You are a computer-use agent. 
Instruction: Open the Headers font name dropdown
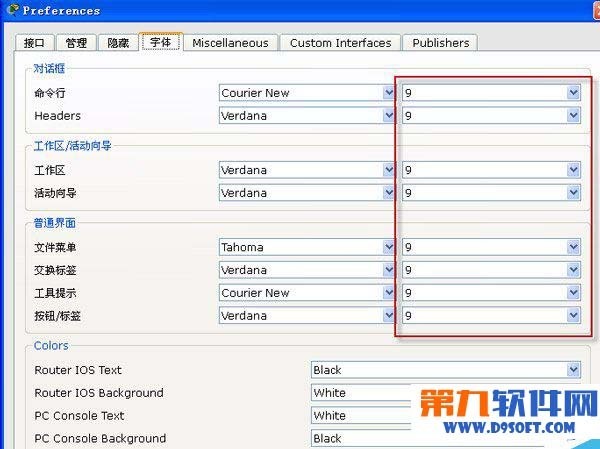(388, 116)
